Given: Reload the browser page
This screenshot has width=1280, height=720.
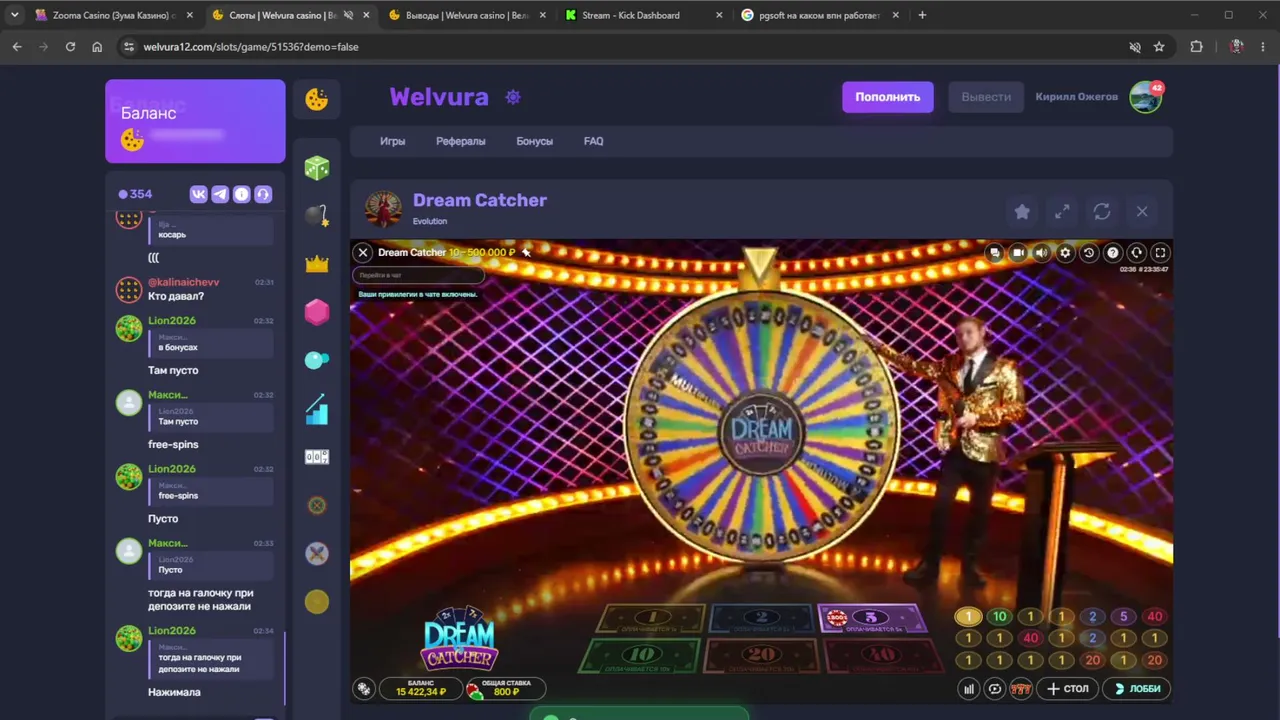Looking at the screenshot, I should [70, 47].
